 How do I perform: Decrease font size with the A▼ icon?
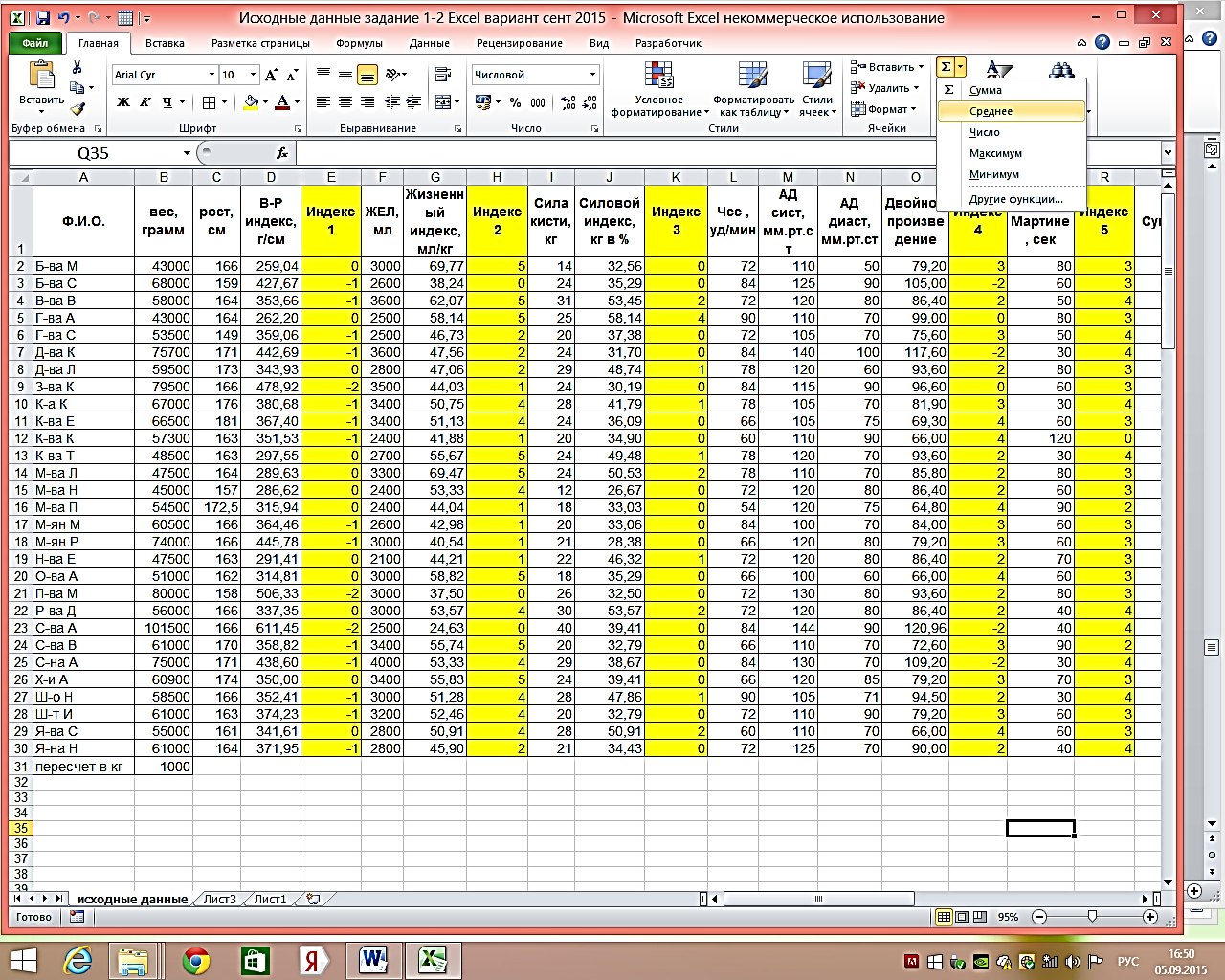[292, 75]
